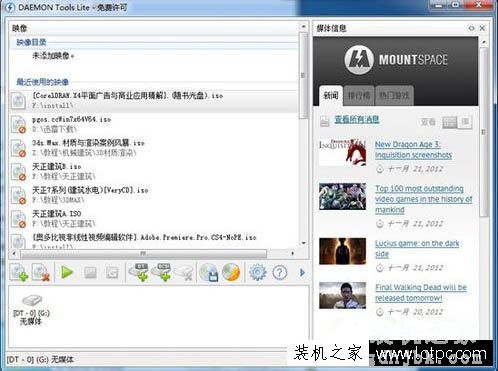Select the CorelDRAW X4 iso image
Image resolution: width=498 pixels, height=371 pixels.
point(154,101)
